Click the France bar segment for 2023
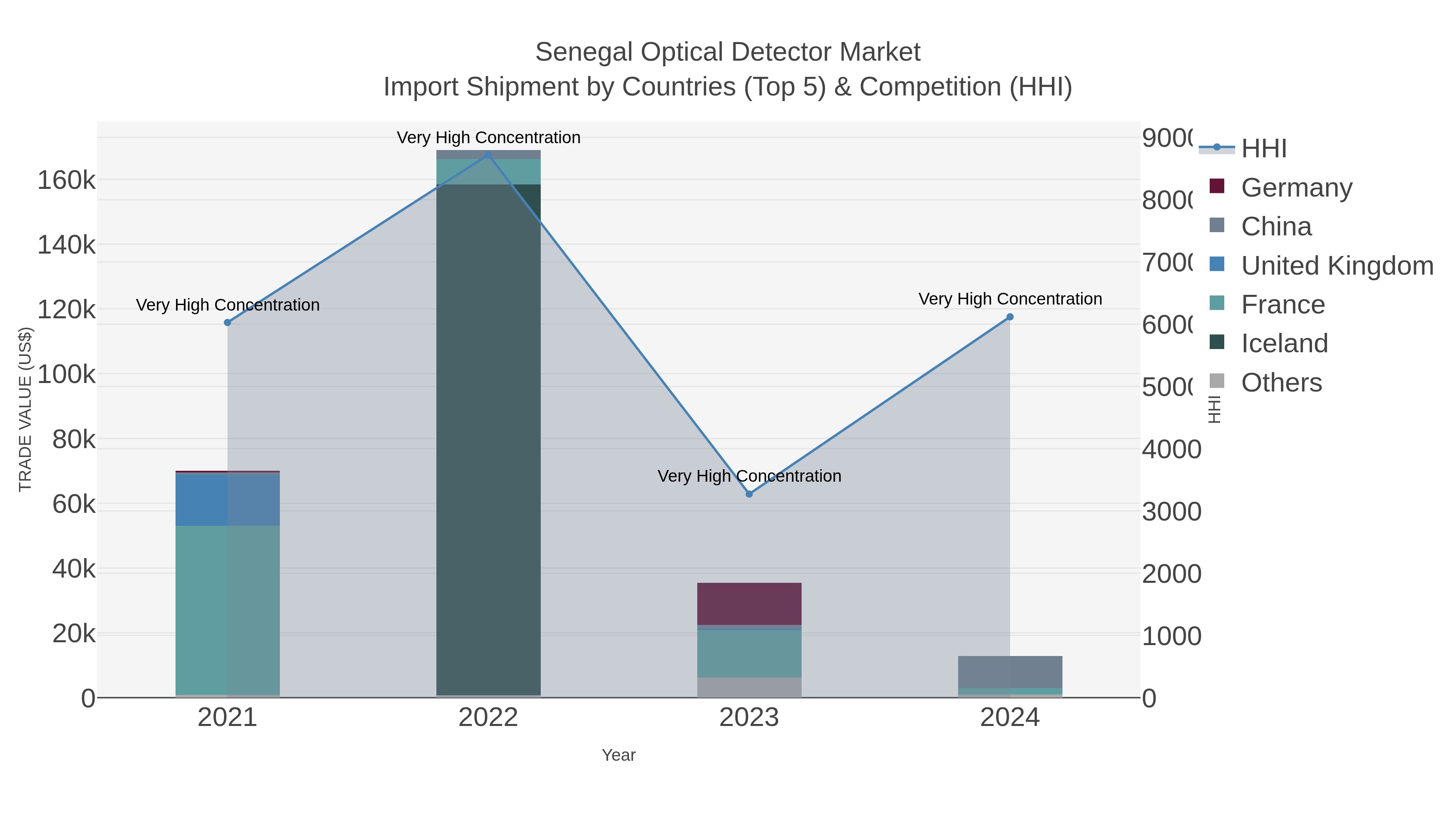The width and height of the screenshot is (1456, 819). click(749, 654)
